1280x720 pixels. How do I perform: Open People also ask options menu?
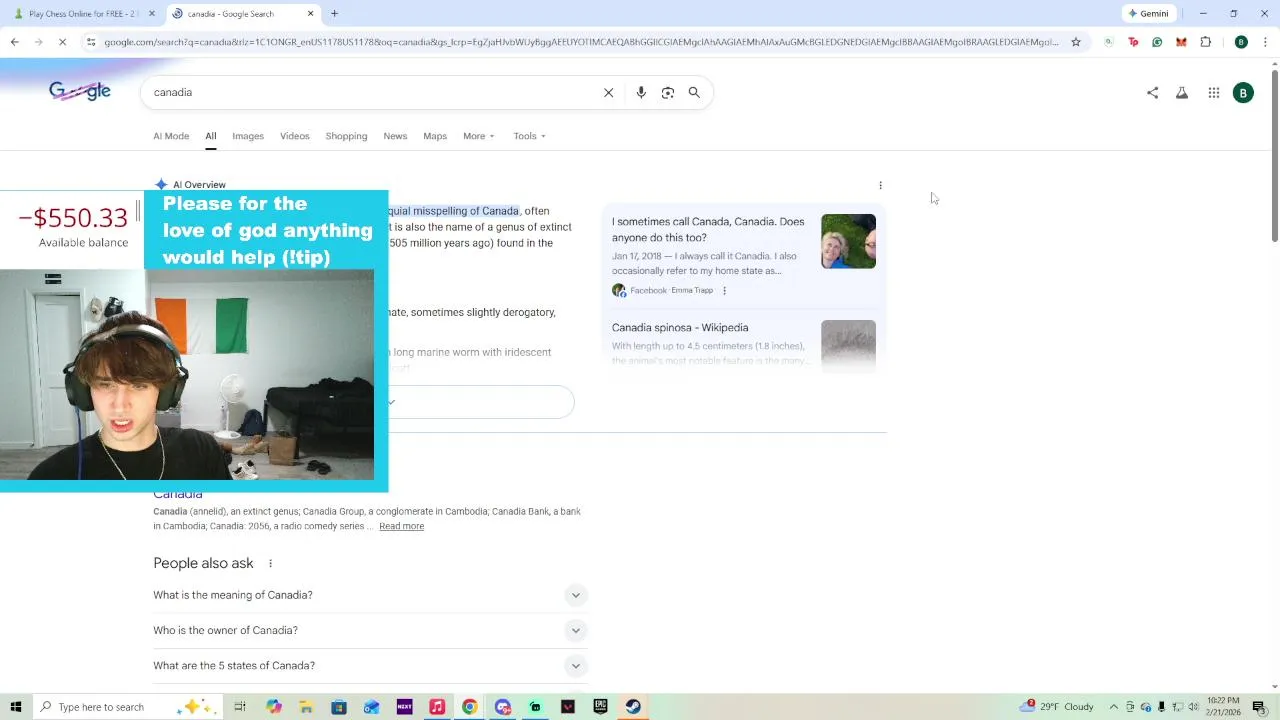pos(270,564)
